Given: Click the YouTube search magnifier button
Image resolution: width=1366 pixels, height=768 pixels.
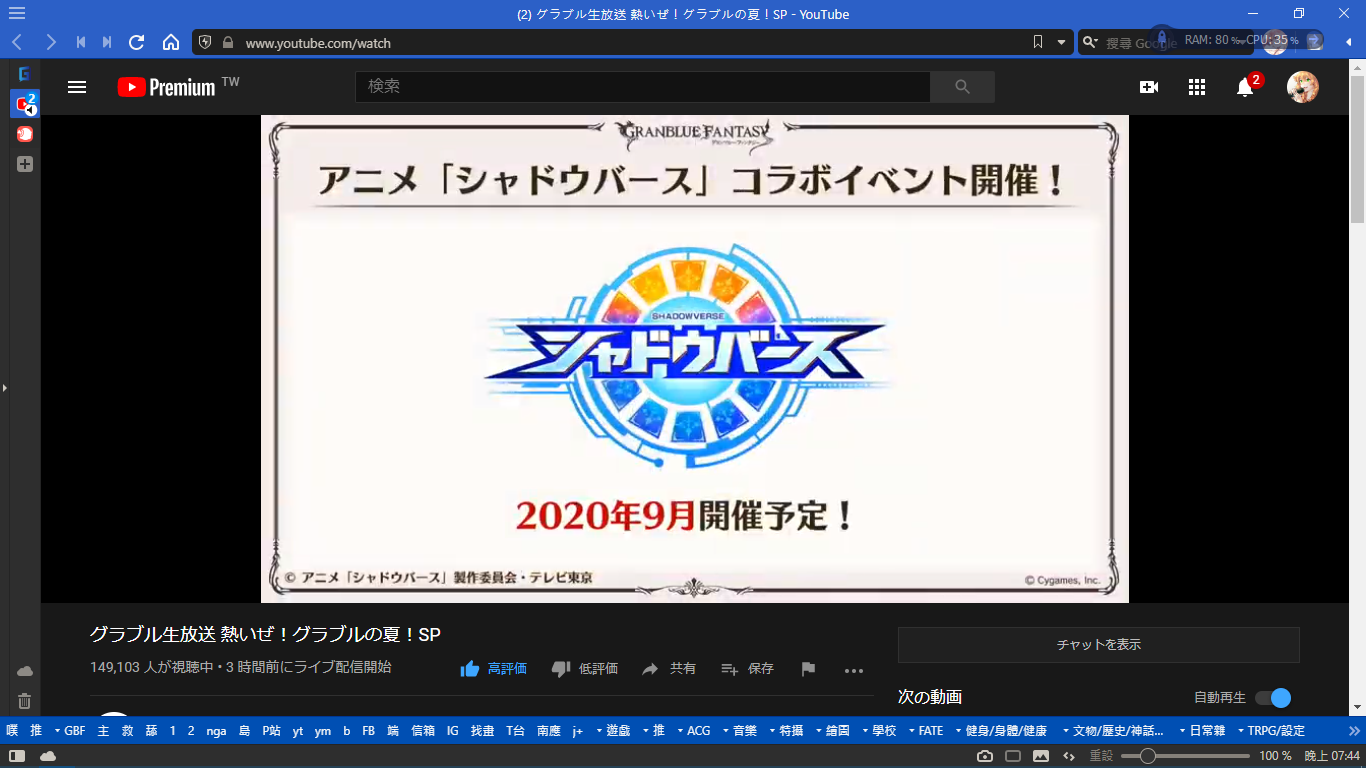Looking at the screenshot, I should [x=962, y=87].
